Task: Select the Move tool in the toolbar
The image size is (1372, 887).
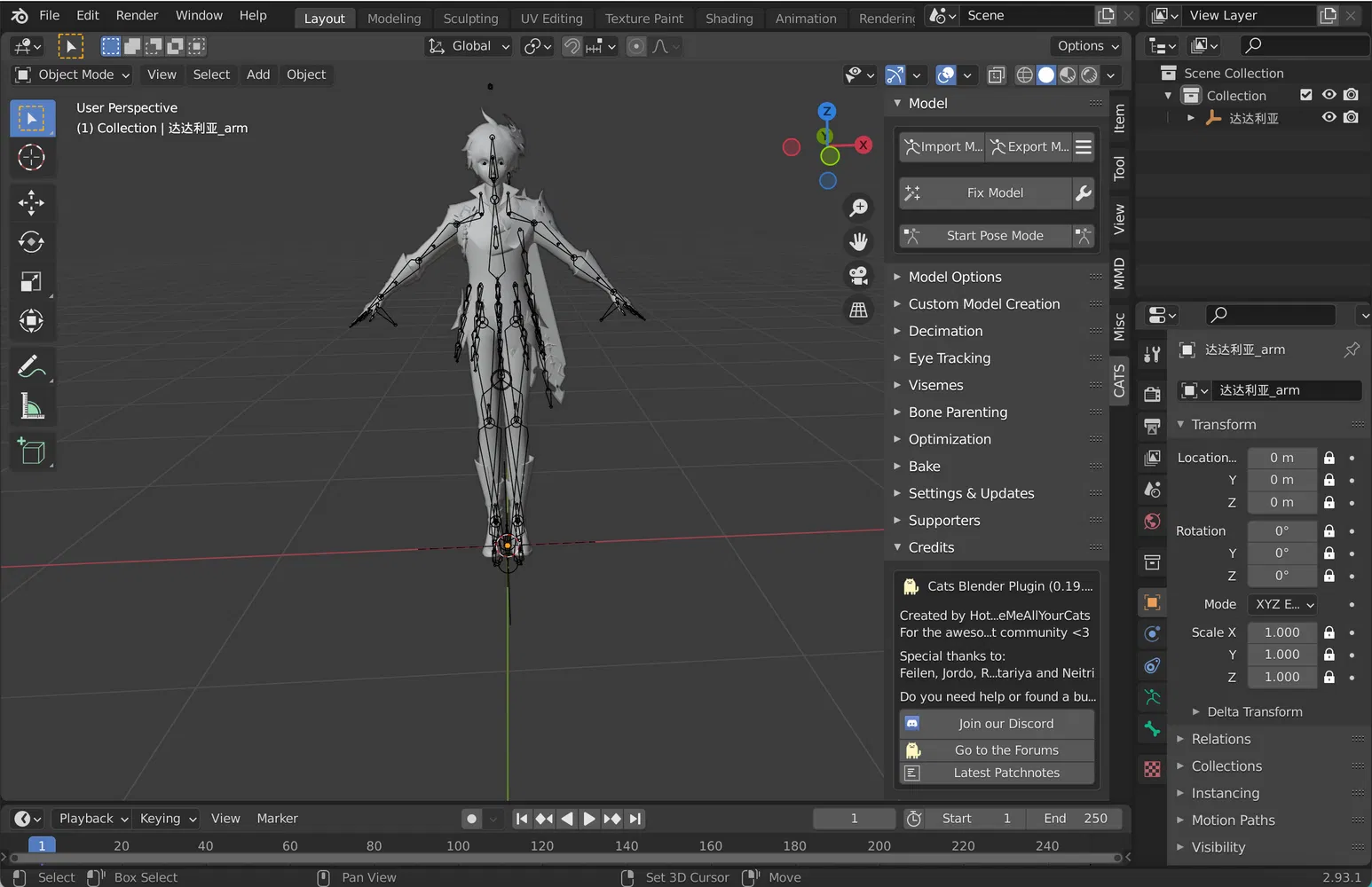Action: [x=31, y=202]
